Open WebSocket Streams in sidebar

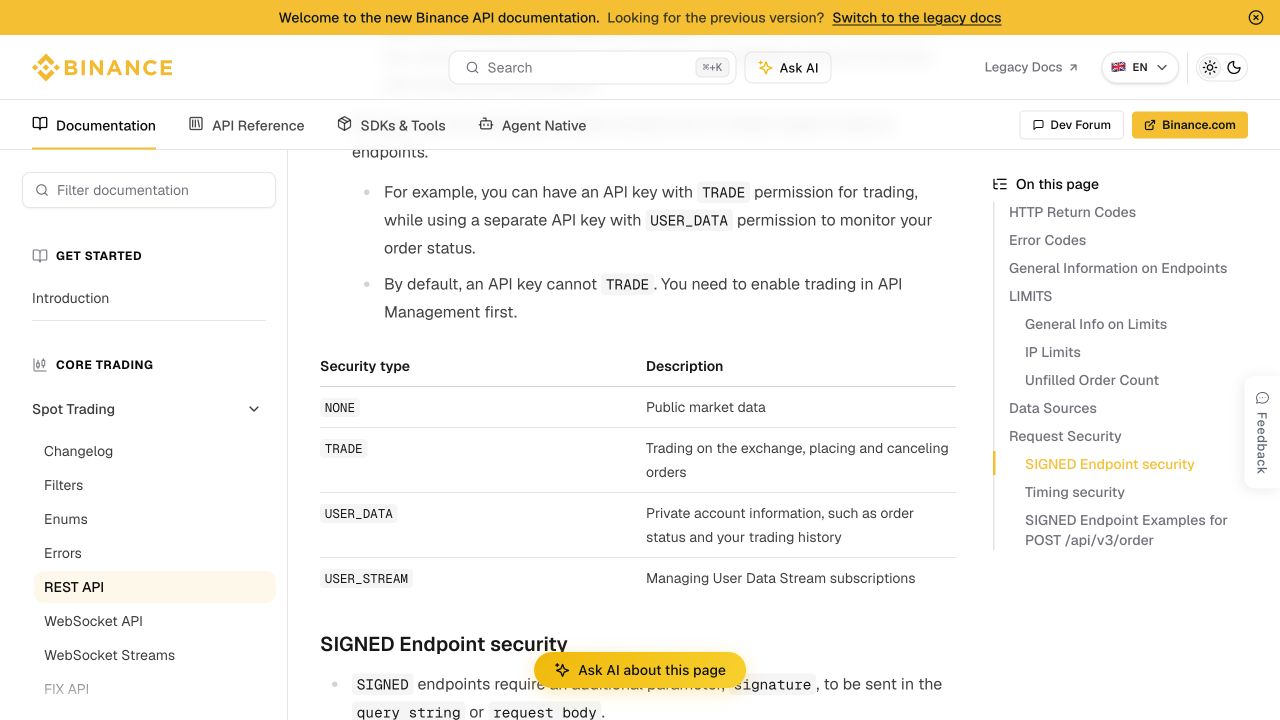109,655
